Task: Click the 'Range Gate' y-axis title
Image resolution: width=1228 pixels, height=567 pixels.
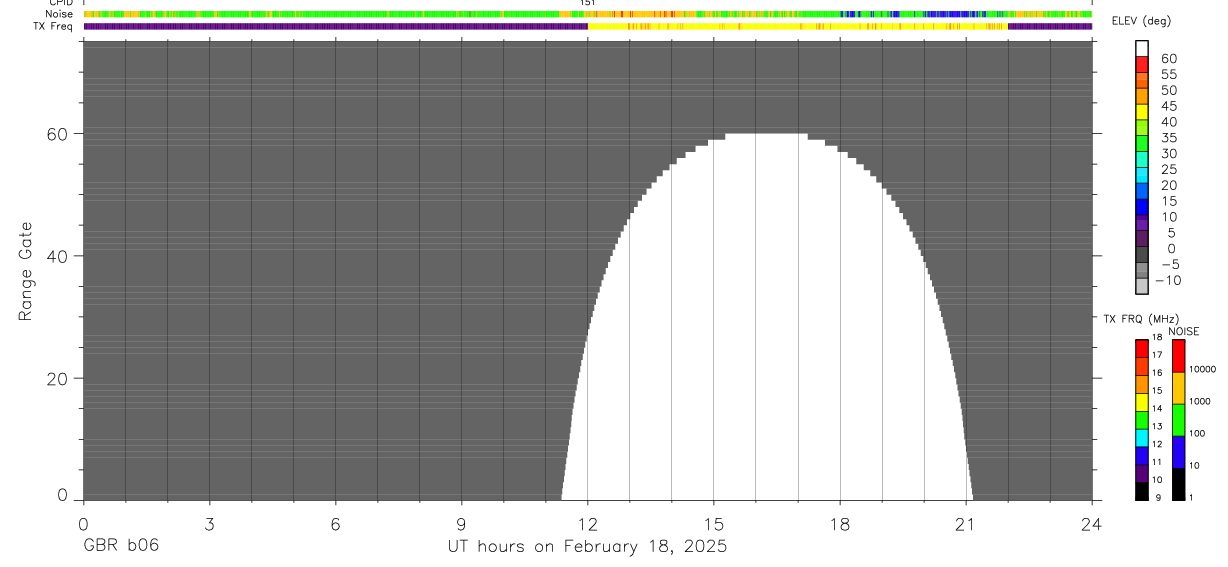Action: (26, 271)
